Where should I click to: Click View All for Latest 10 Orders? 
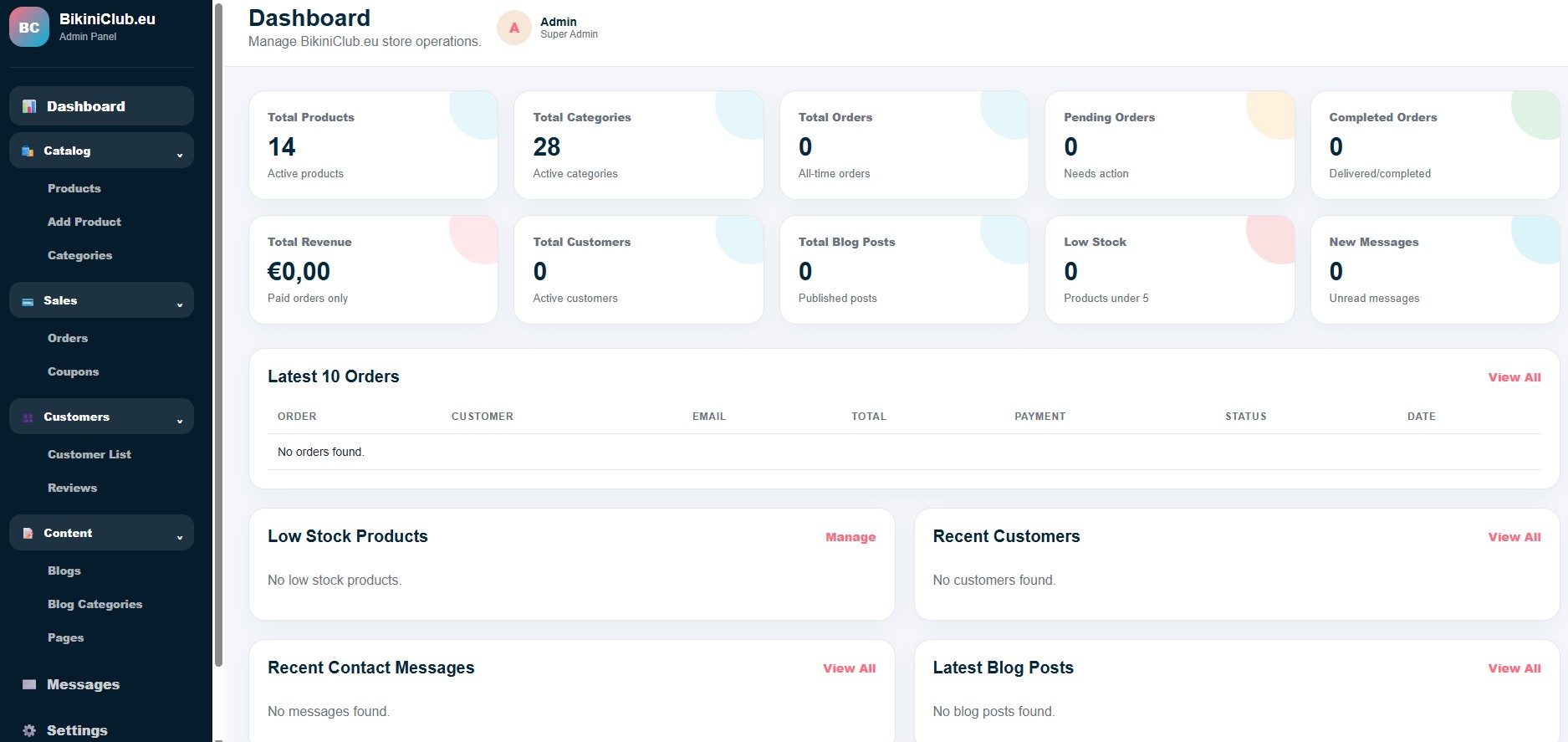point(1514,377)
